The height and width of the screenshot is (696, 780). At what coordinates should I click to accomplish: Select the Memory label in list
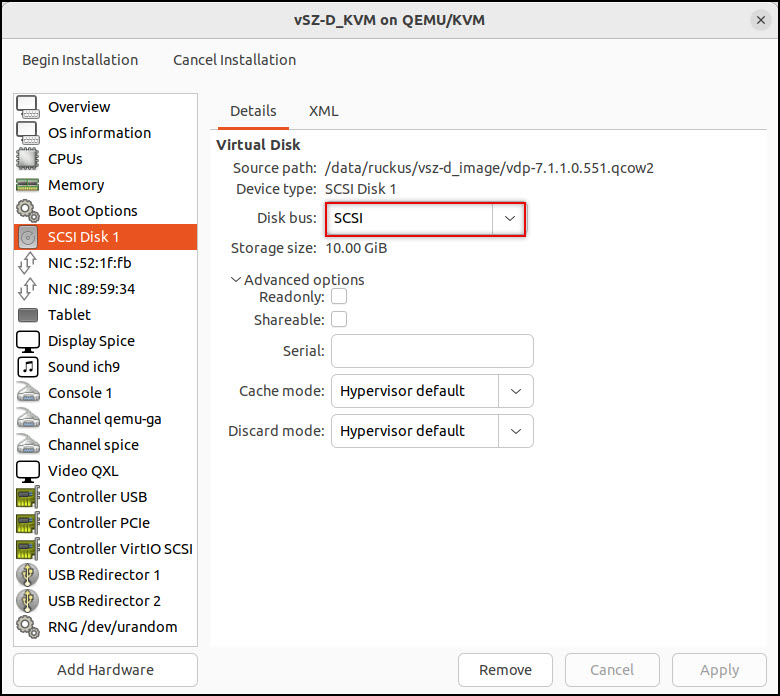point(76,185)
